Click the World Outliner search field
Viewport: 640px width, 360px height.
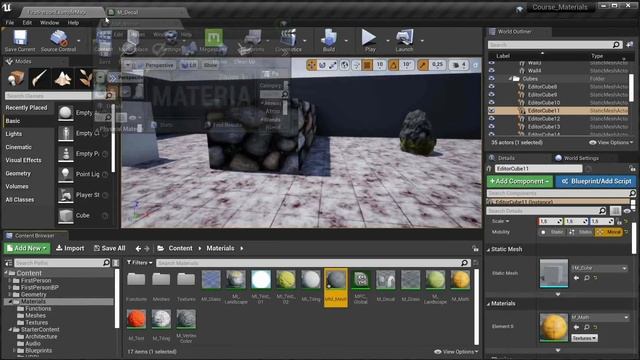pos(554,44)
